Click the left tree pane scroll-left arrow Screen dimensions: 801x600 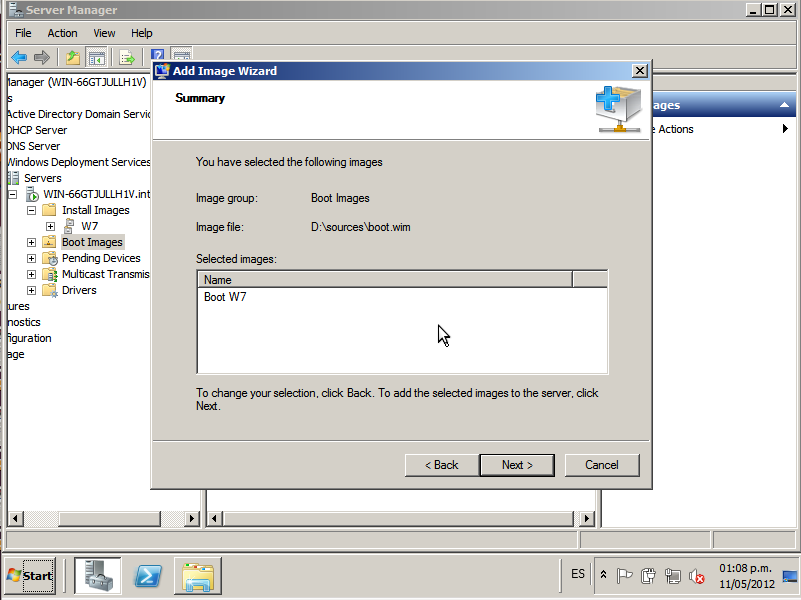pos(15,519)
